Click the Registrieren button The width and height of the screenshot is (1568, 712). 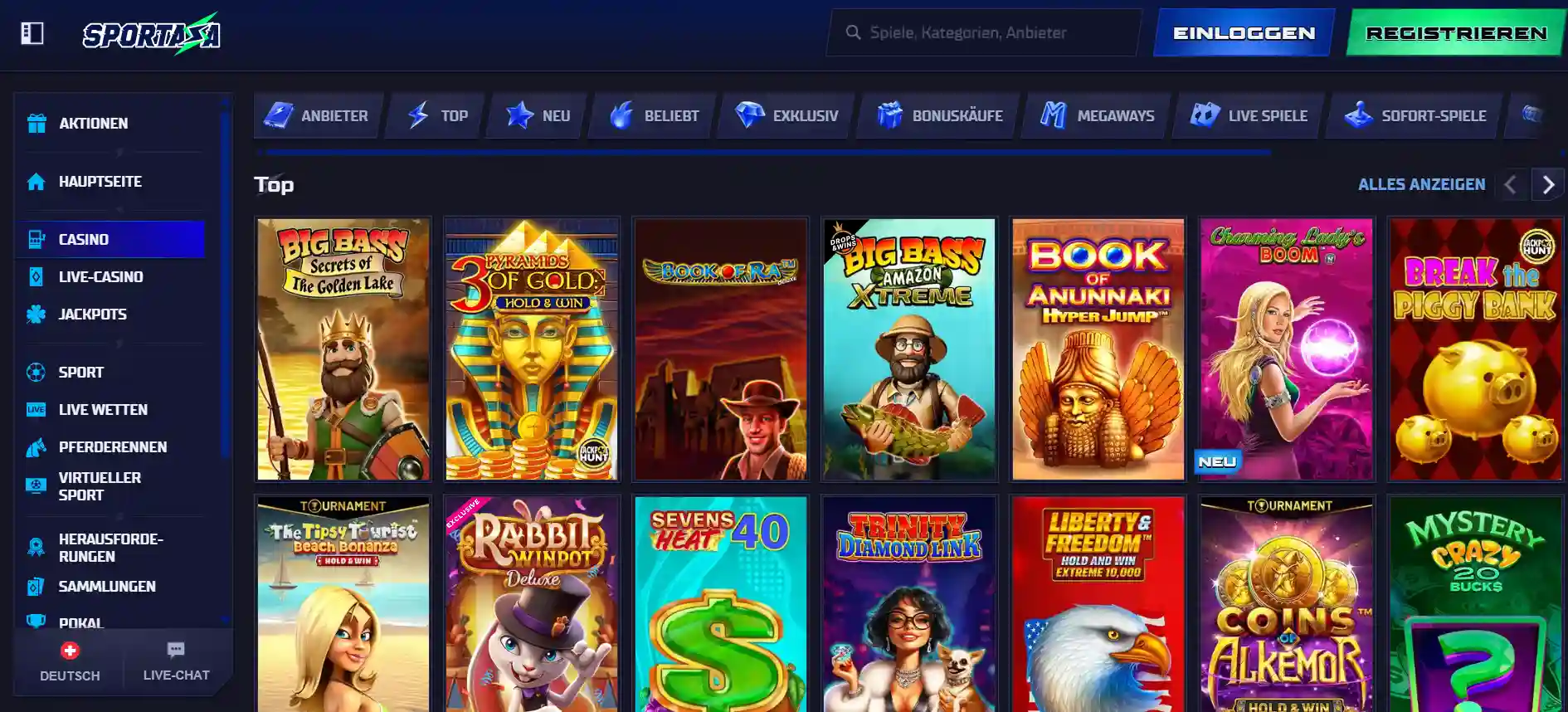point(1456,33)
